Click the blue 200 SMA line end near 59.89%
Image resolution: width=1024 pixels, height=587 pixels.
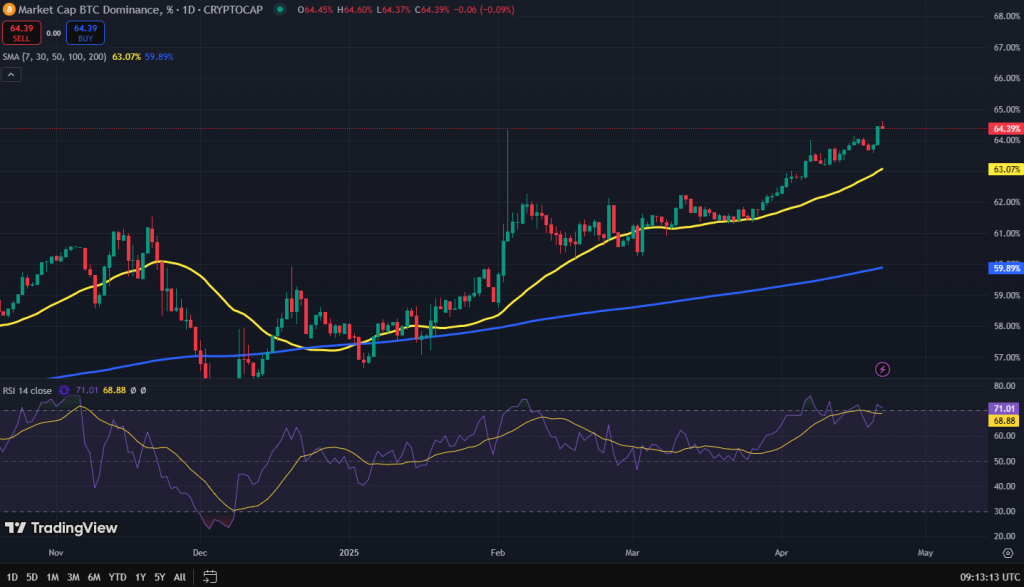(881, 268)
